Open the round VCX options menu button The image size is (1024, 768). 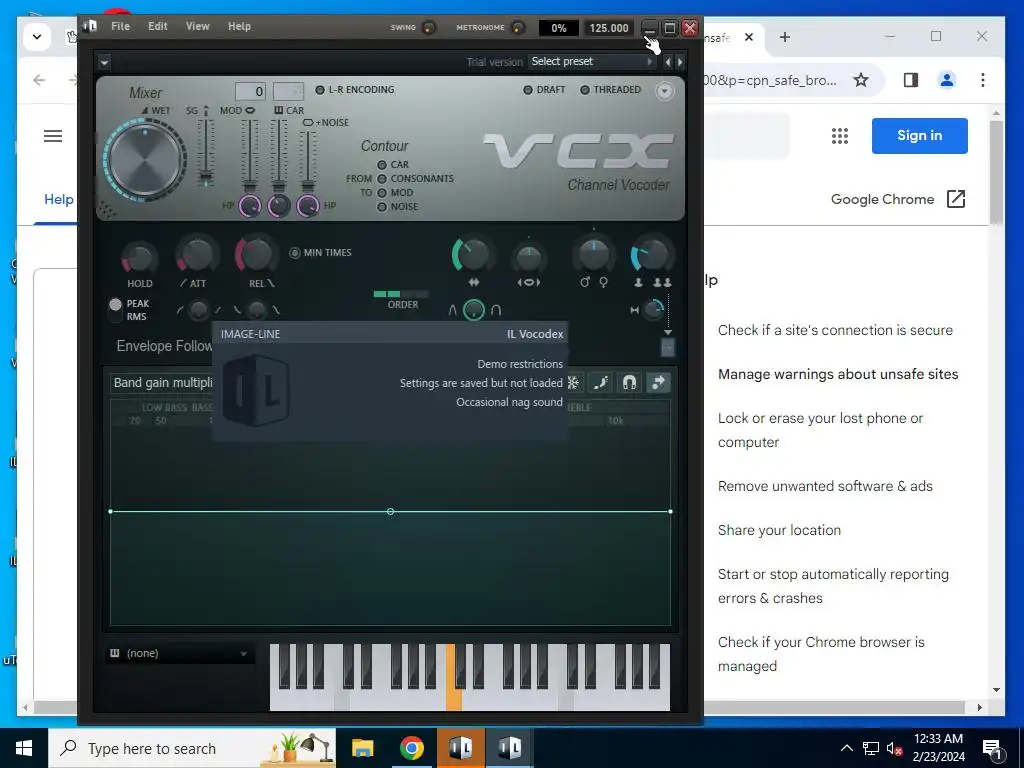coord(664,91)
